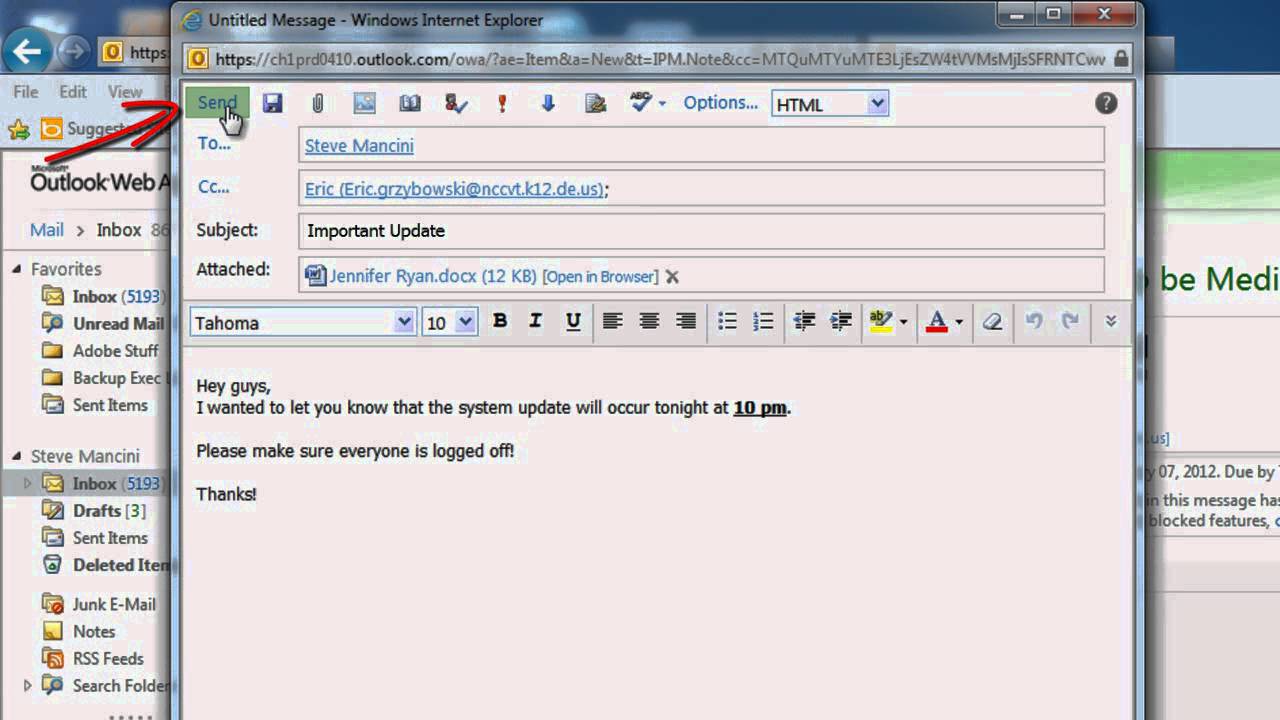Toggle underline formatting
This screenshot has height=720, width=1280.
573,321
